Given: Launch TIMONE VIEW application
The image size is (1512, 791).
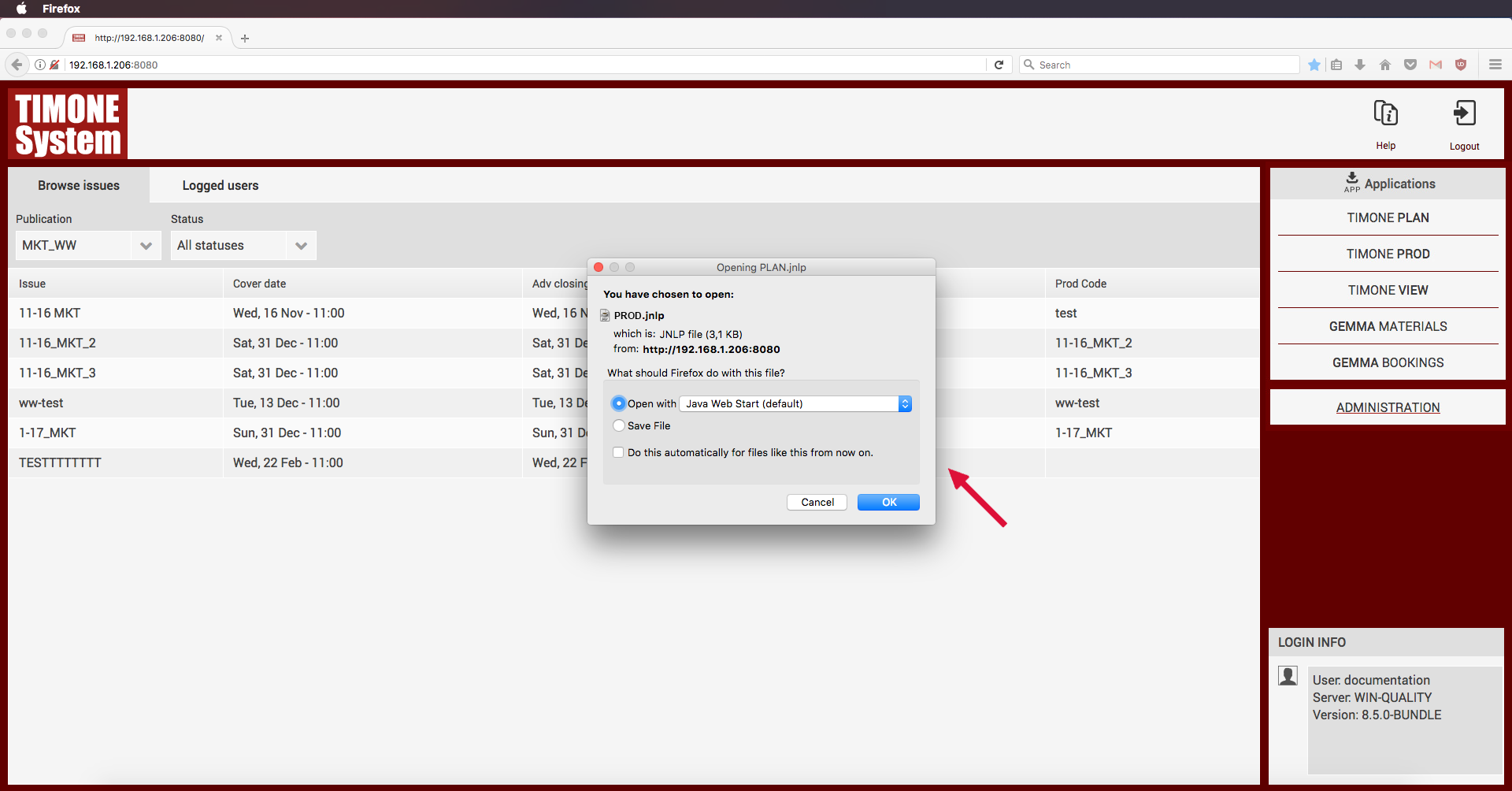Looking at the screenshot, I should click(1388, 290).
